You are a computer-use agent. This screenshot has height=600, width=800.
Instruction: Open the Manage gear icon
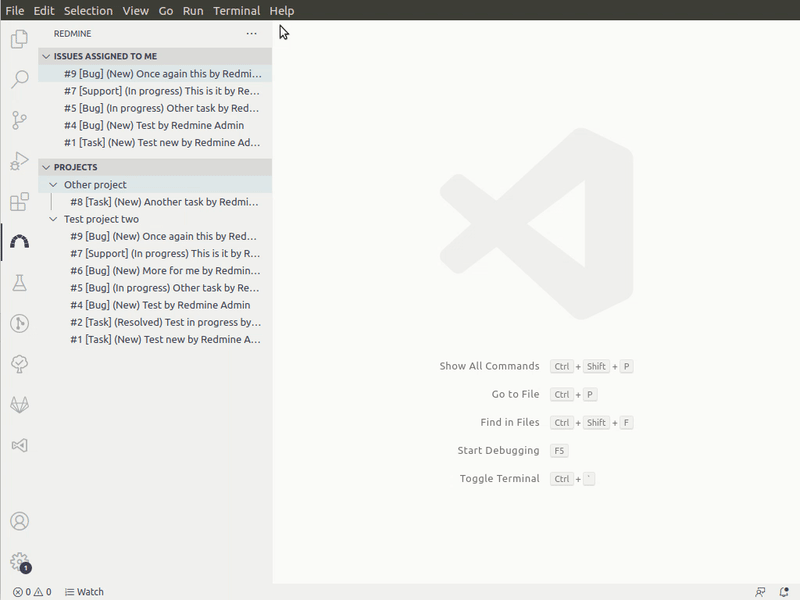19,562
